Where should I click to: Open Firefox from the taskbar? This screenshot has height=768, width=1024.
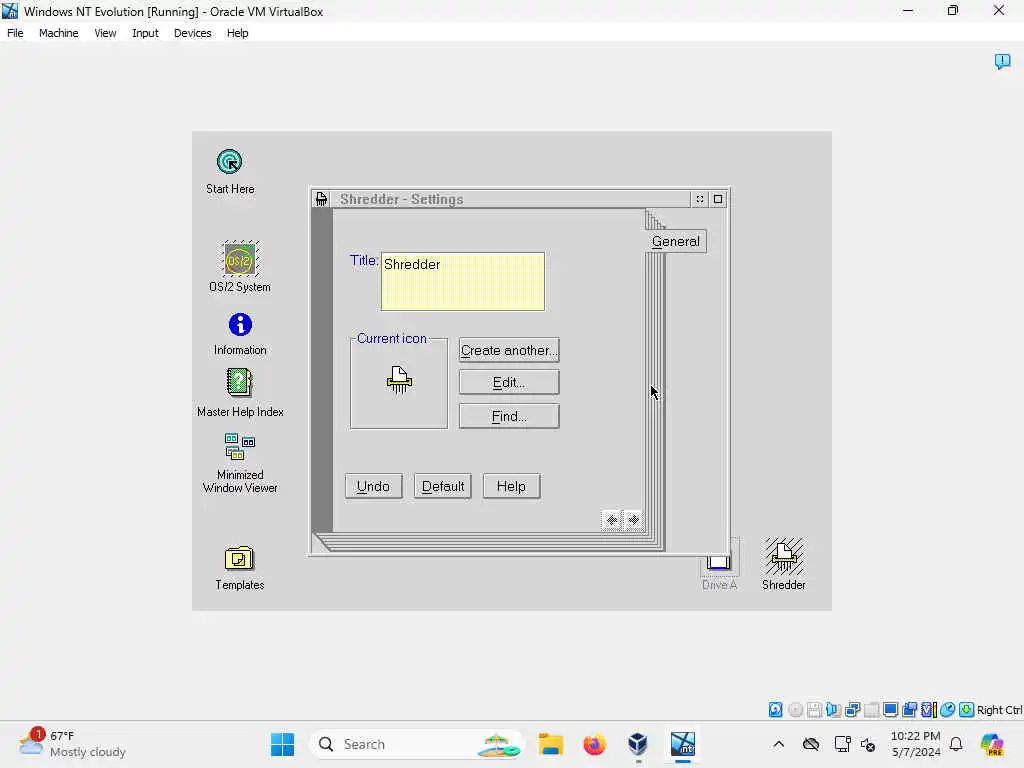click(x=594, y=744)
